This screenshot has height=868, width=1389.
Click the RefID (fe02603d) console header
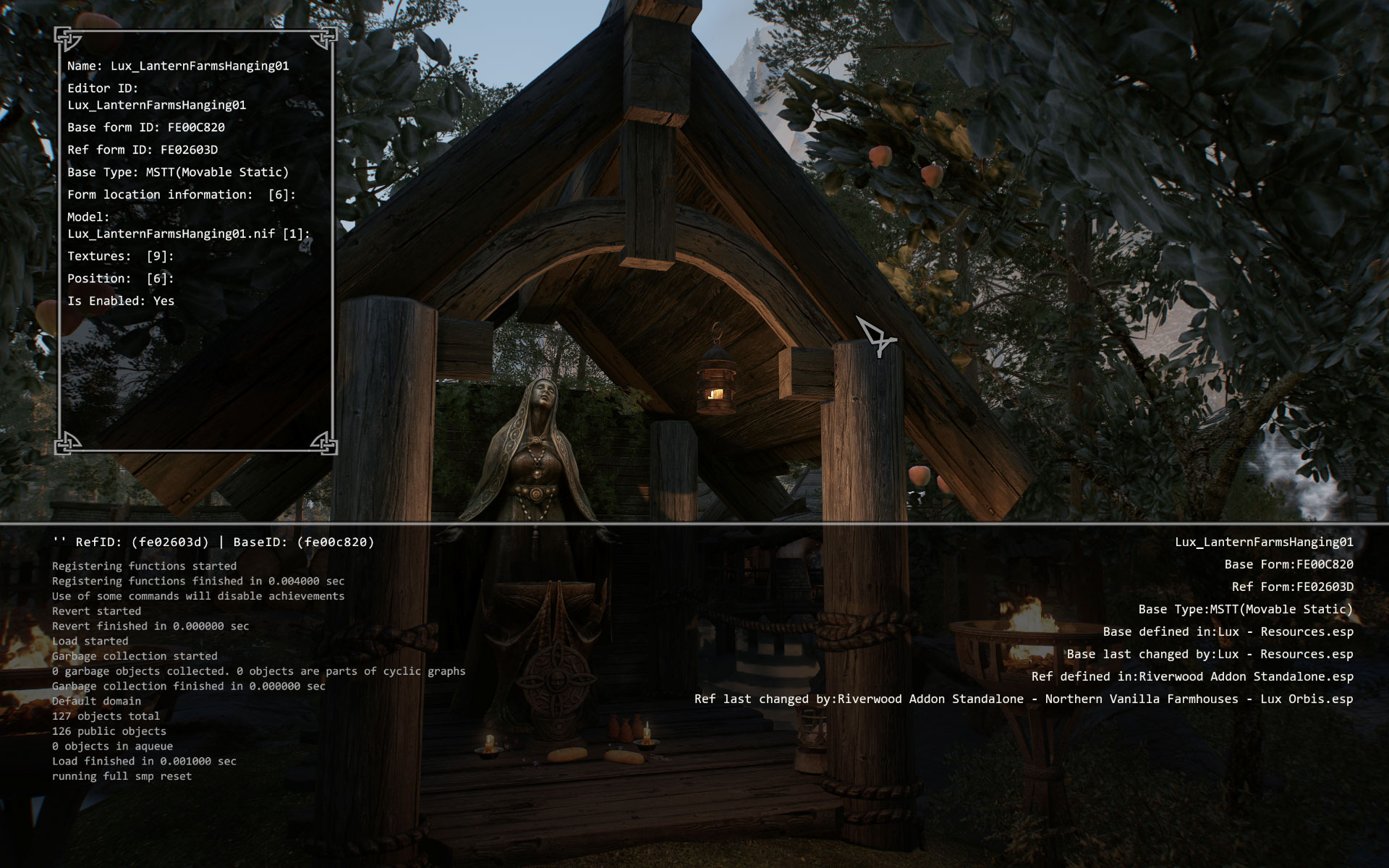[x=213, y=542]
